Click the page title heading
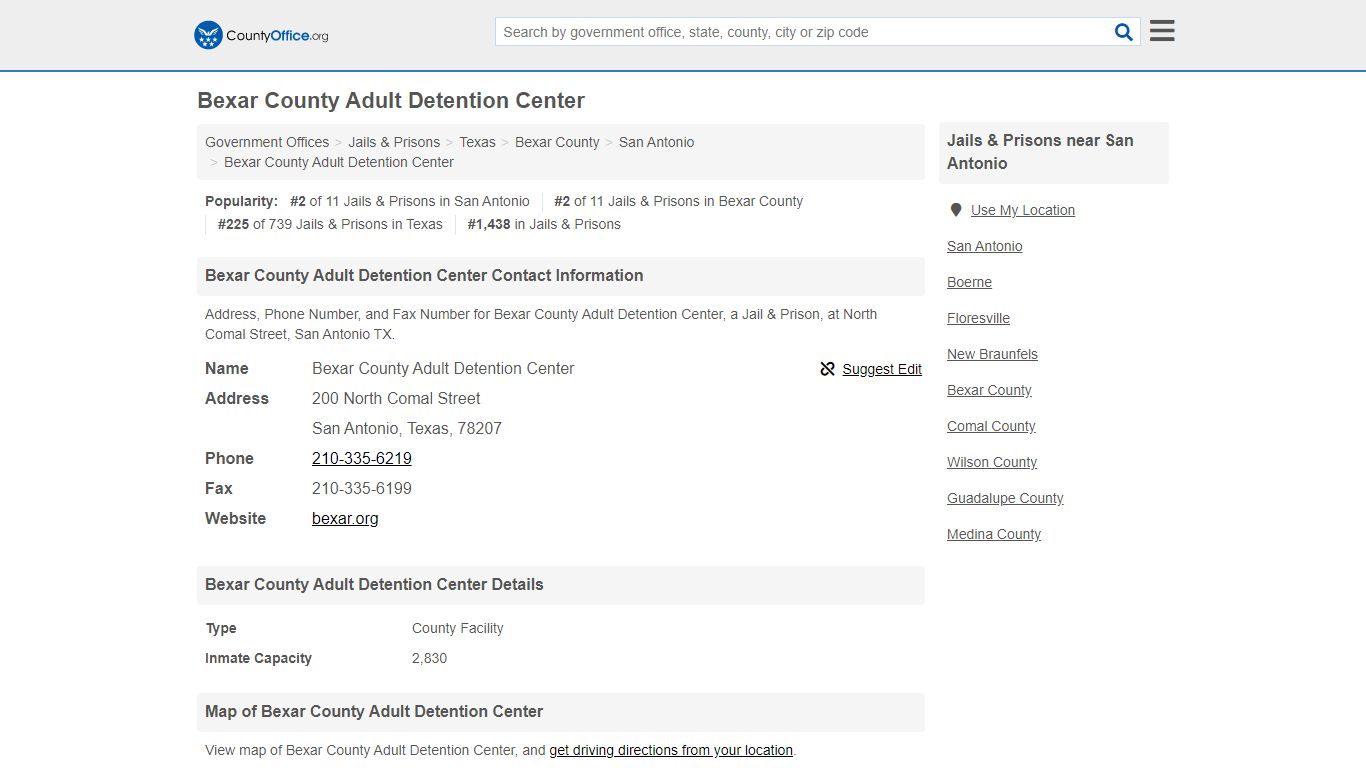Image resolution: width=1366 pixels, height=768 pixels. pos(391,101)
